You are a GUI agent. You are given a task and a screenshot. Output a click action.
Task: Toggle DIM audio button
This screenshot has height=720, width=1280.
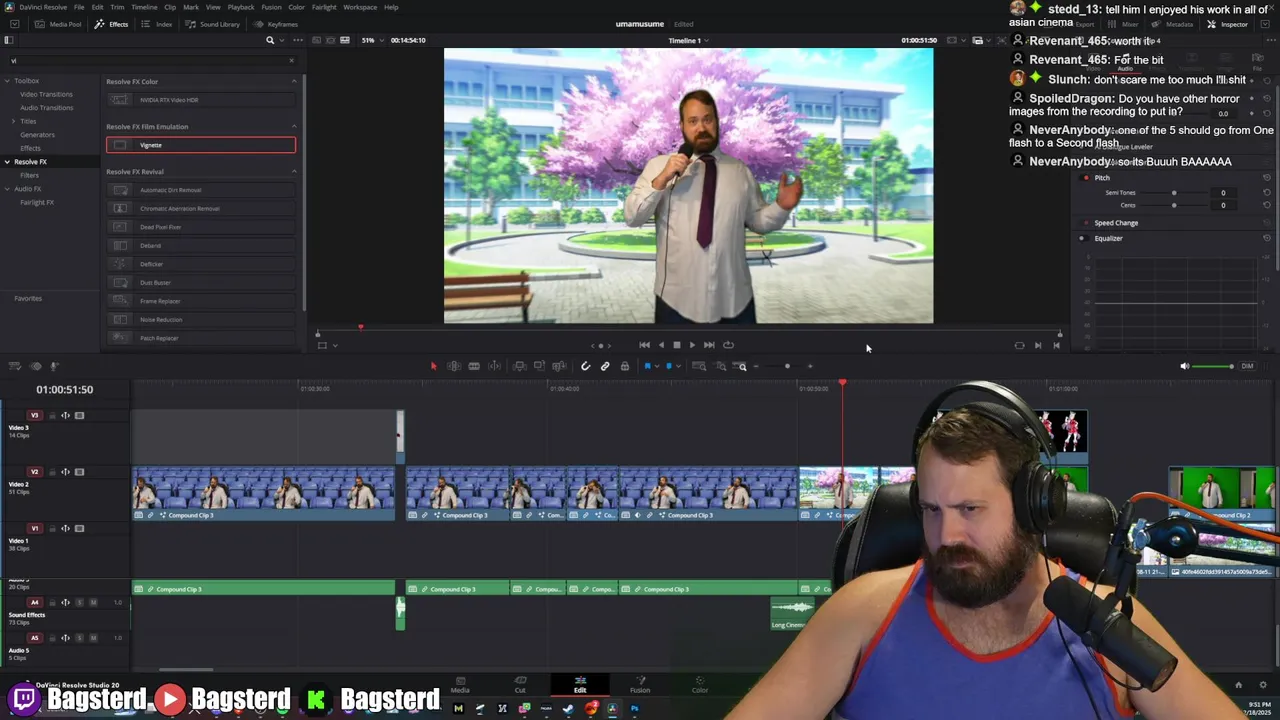(1247, 366)
